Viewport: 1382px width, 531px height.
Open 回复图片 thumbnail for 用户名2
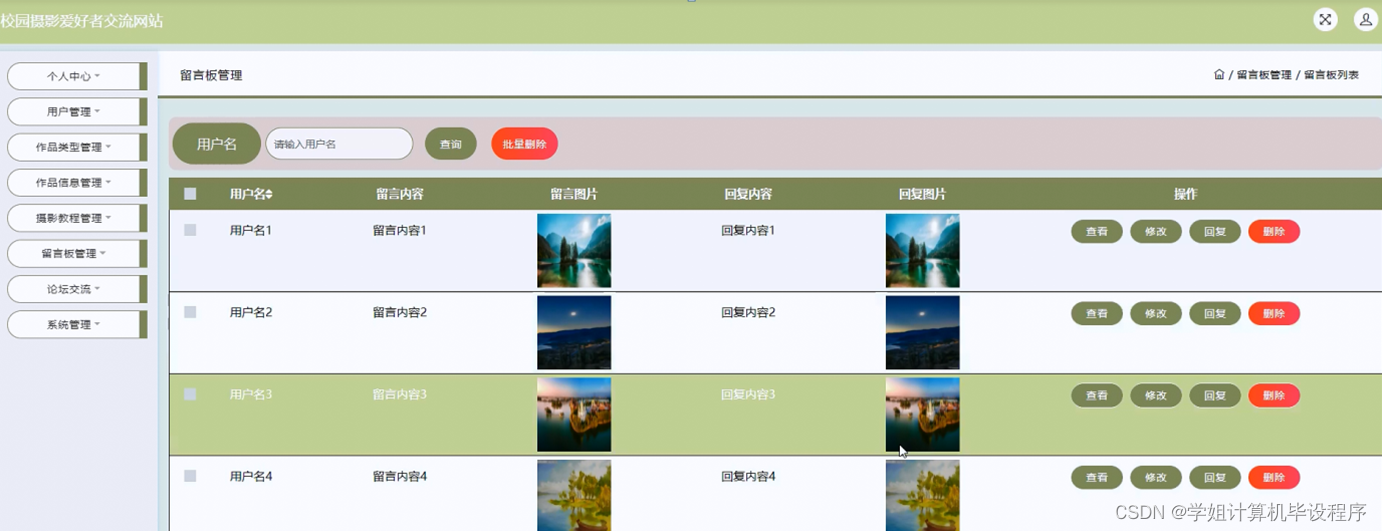point(922,333)
